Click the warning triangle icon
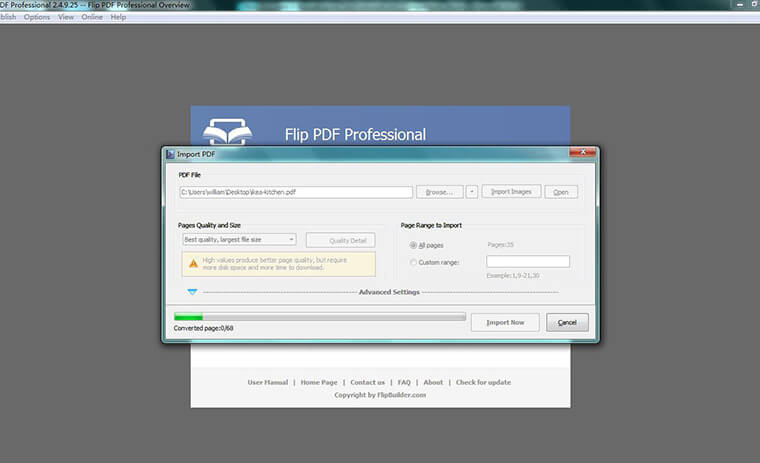The height and width of the screenshot is (463, 760). point(193,264)
